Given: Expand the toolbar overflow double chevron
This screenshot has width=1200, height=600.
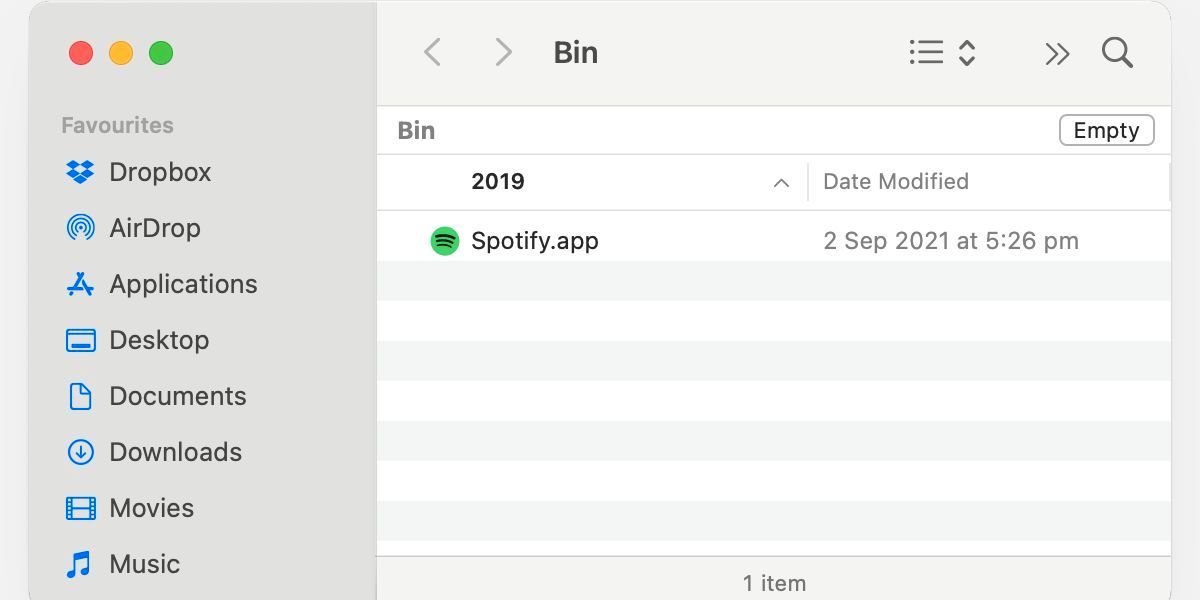Looking at the screenshot, I should [x=1057, y=53].
